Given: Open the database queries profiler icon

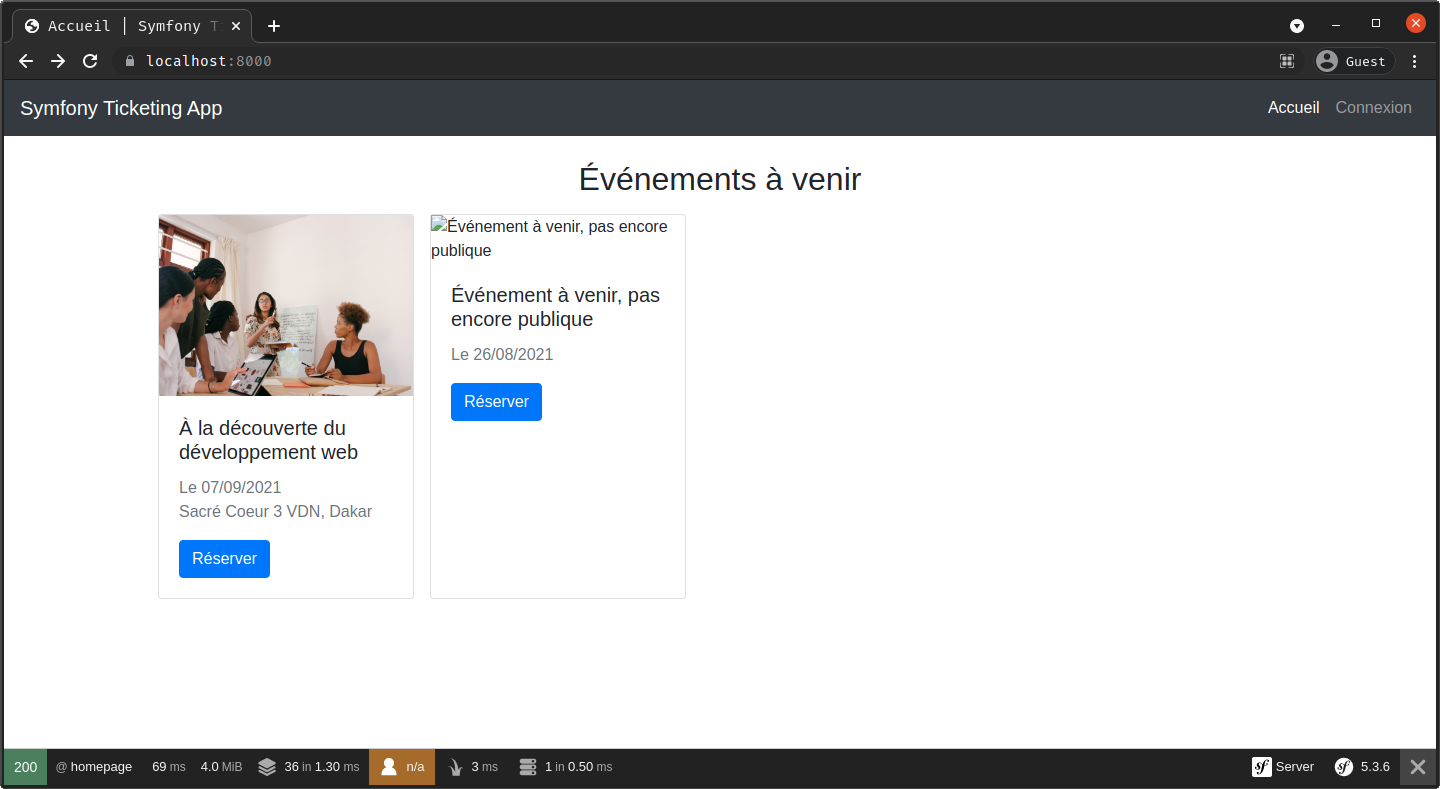Looking at the screenshot, I should click(528, 767).
